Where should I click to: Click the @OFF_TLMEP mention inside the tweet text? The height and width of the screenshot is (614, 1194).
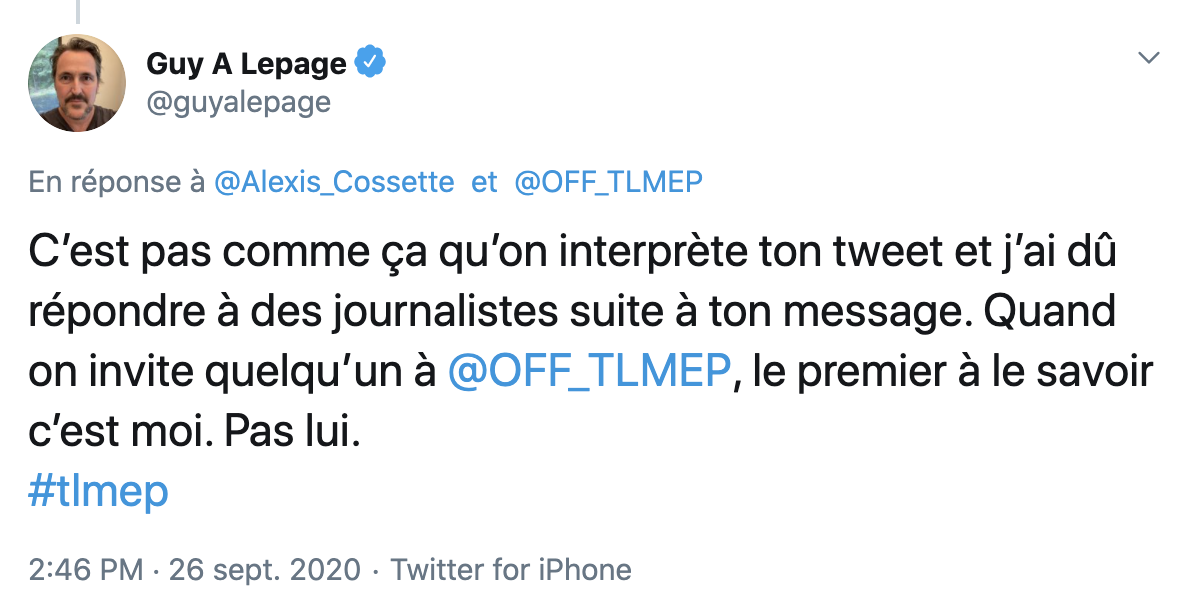(589, 371)
